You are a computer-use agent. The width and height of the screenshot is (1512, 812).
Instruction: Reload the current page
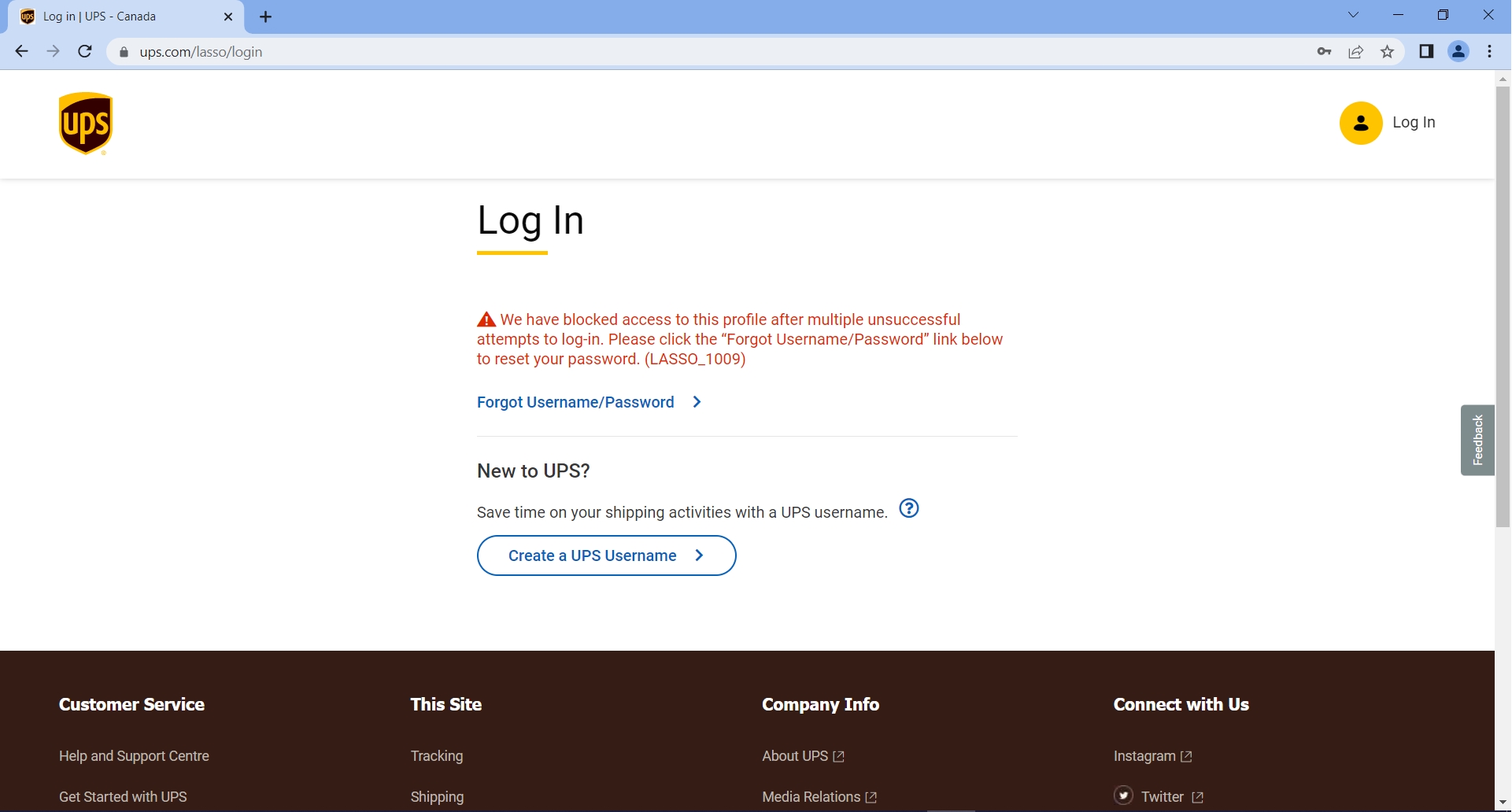pyautogui.click(x=85, y=51)
